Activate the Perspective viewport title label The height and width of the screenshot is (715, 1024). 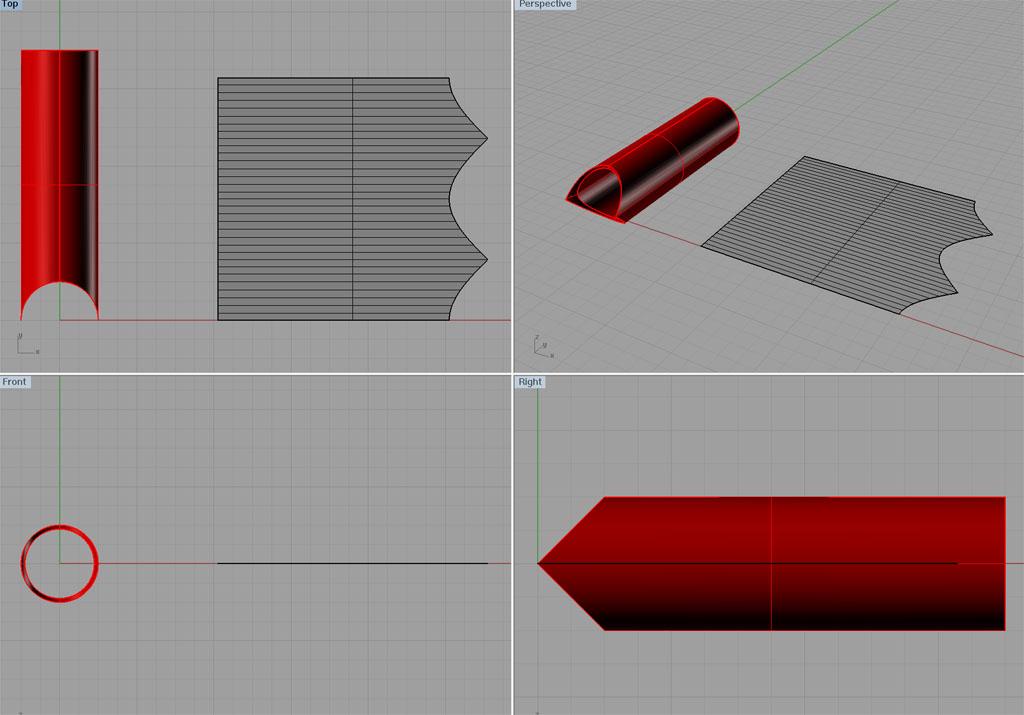(545, 4)
